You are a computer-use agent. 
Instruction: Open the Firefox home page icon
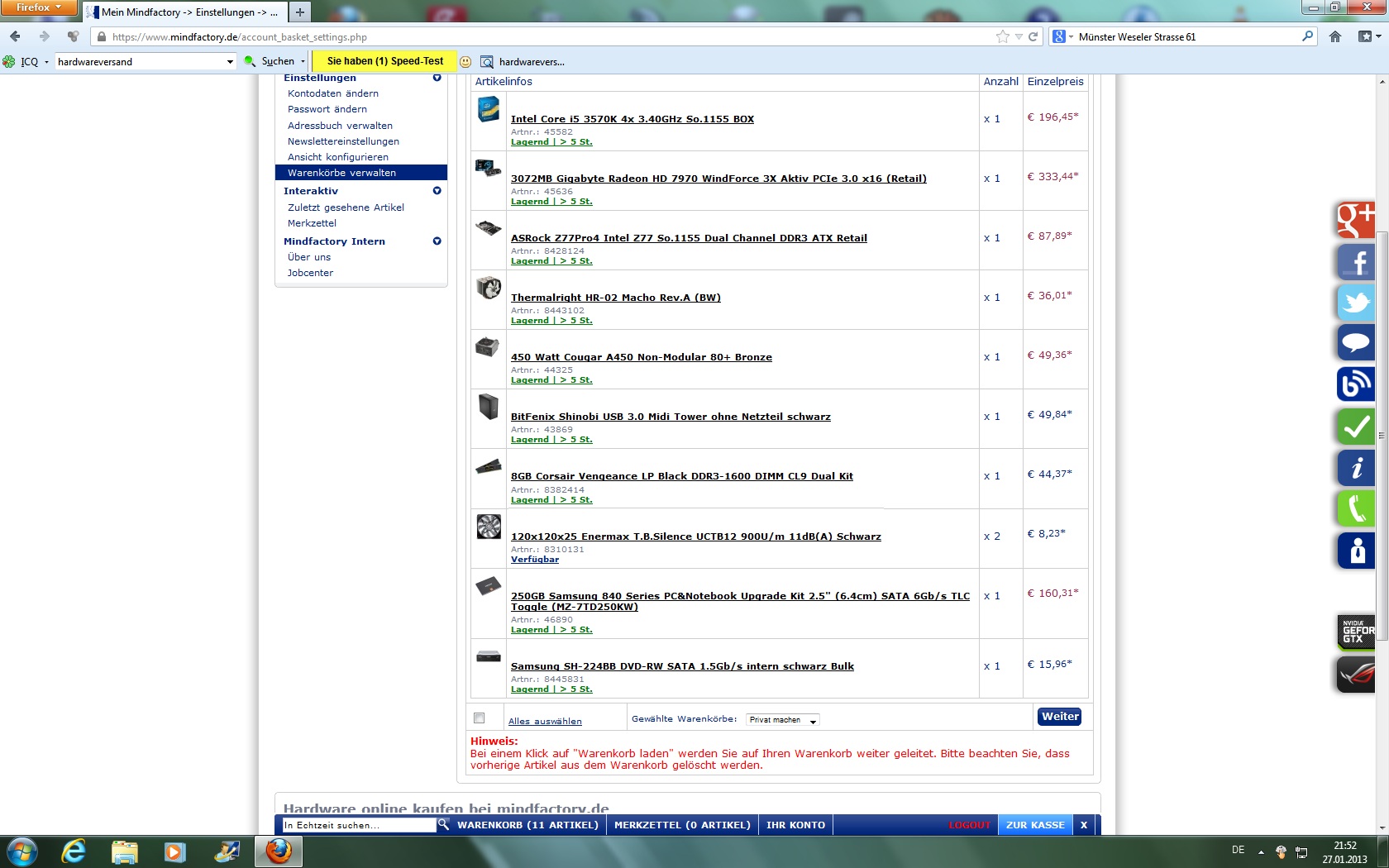1335,36
